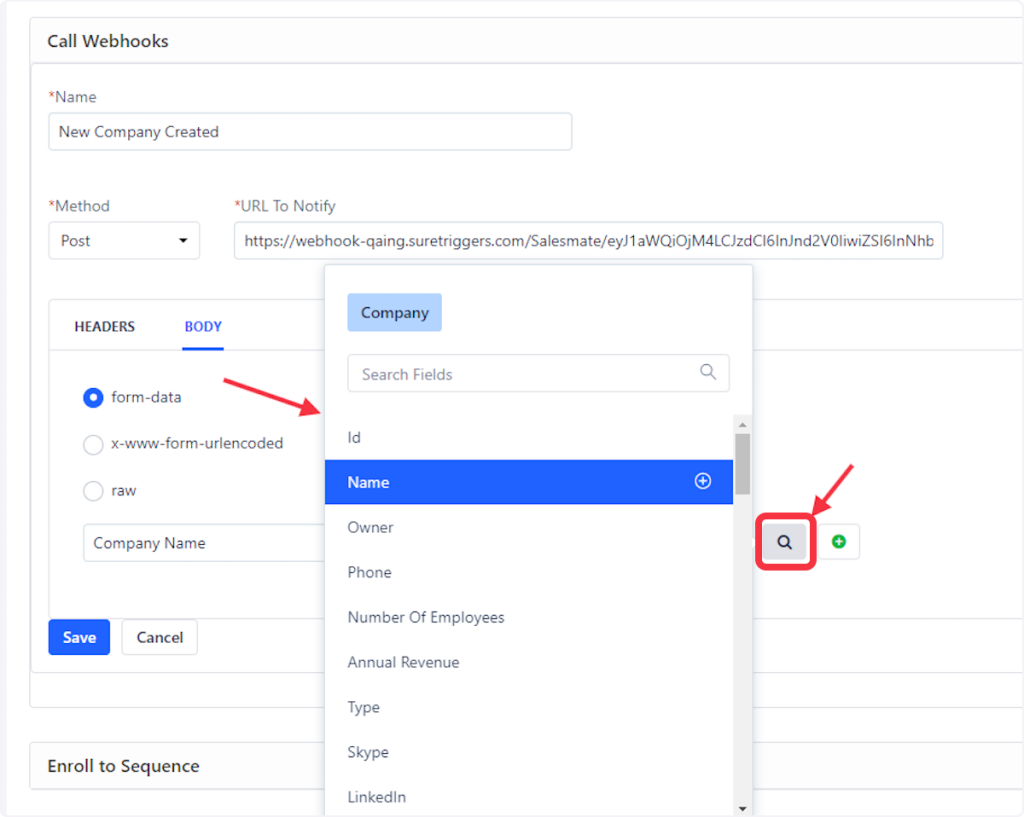Screen dimensions: 1024x817
Task: Focus the URL To Notify field
Action: (588, 241)
